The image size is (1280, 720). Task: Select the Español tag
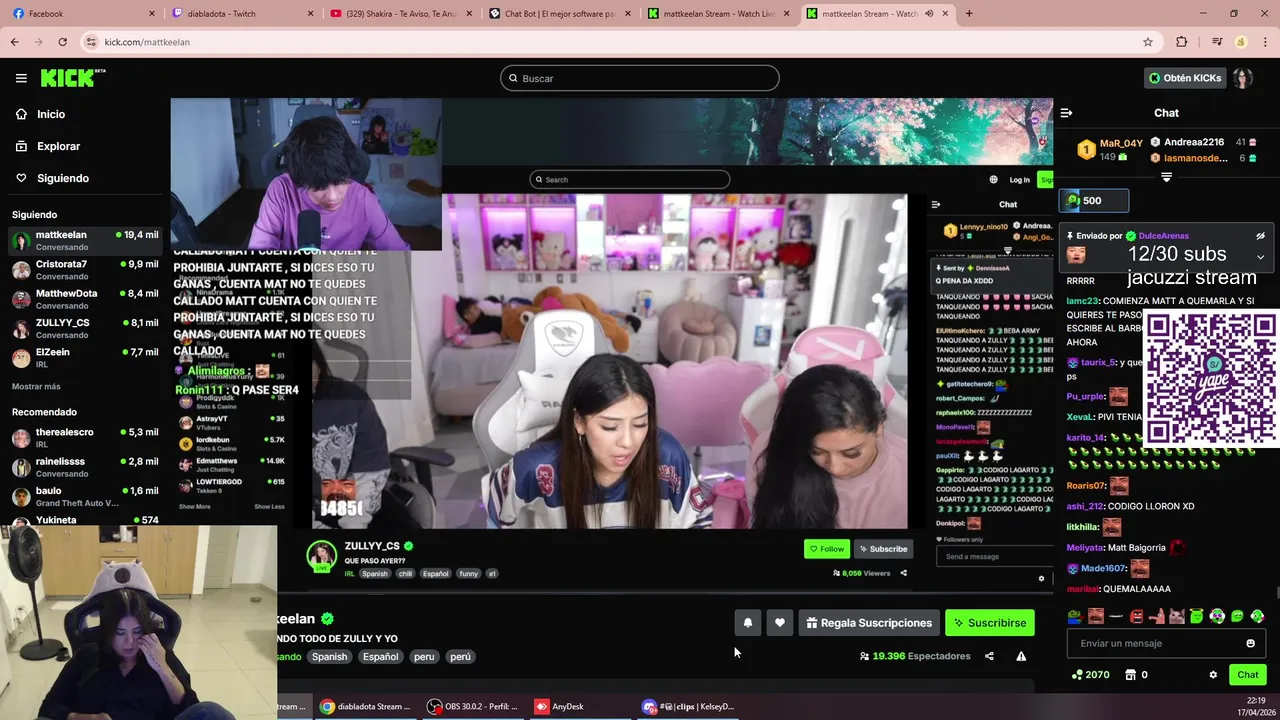click(380, 657)
